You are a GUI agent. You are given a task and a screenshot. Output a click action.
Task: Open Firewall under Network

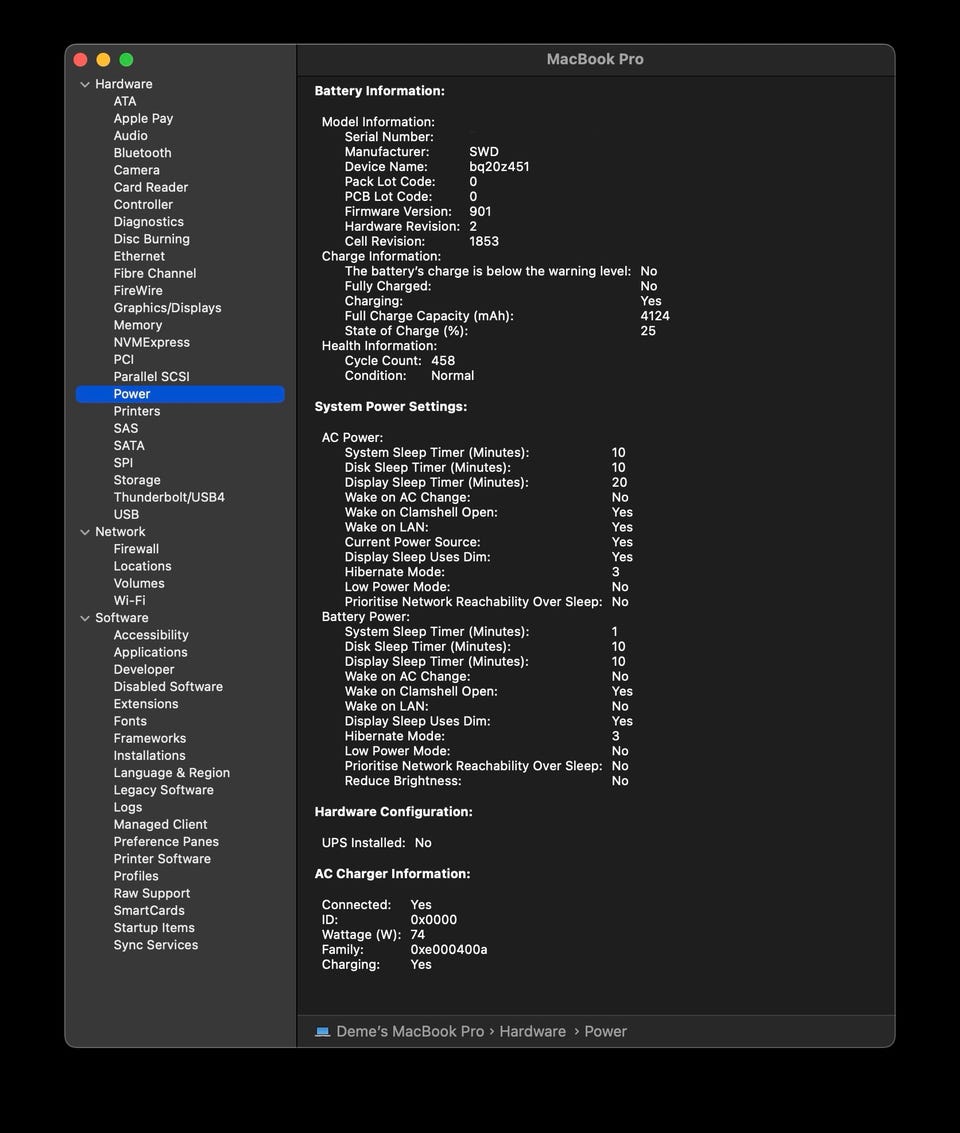[136, 549]
